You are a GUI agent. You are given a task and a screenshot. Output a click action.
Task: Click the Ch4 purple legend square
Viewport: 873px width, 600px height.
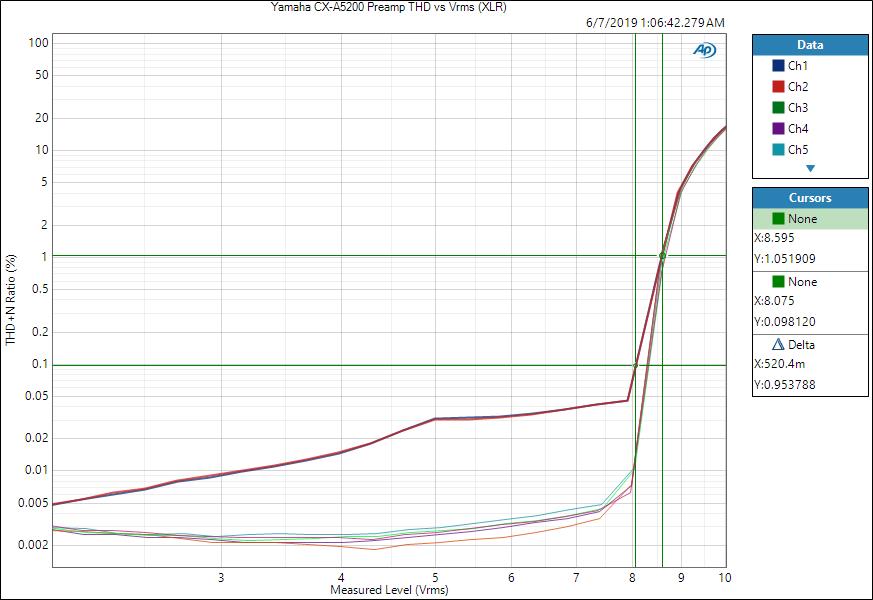click(778, 129)
